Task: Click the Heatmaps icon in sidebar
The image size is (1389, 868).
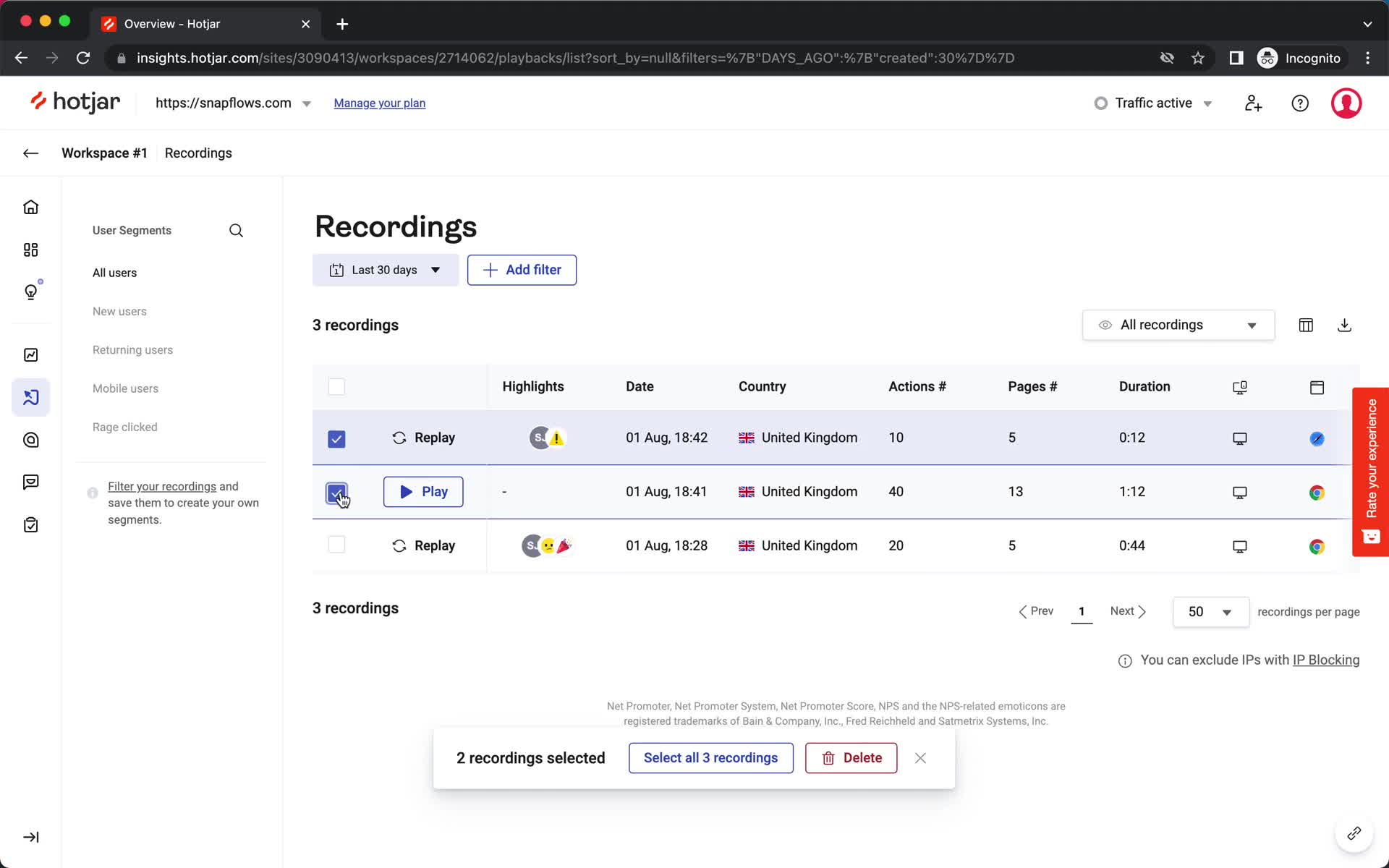Action: pos(31,440)
